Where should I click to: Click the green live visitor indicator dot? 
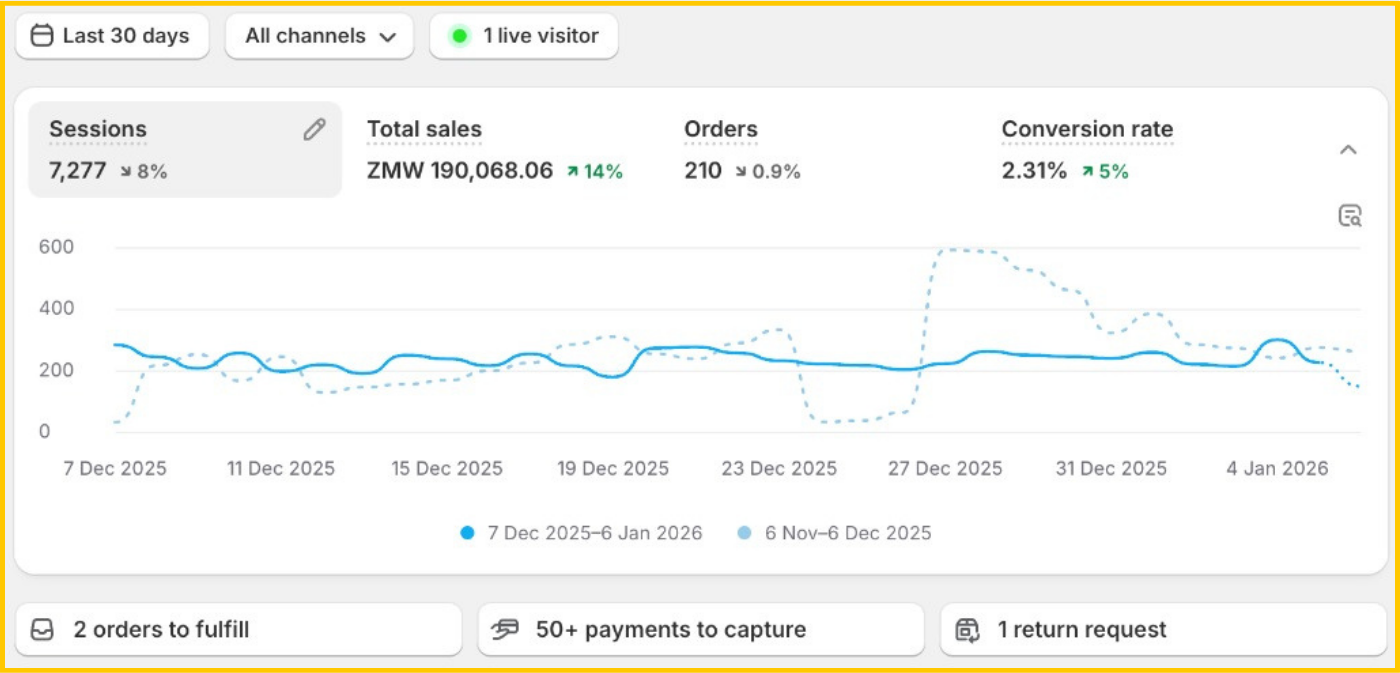[459, 36]
